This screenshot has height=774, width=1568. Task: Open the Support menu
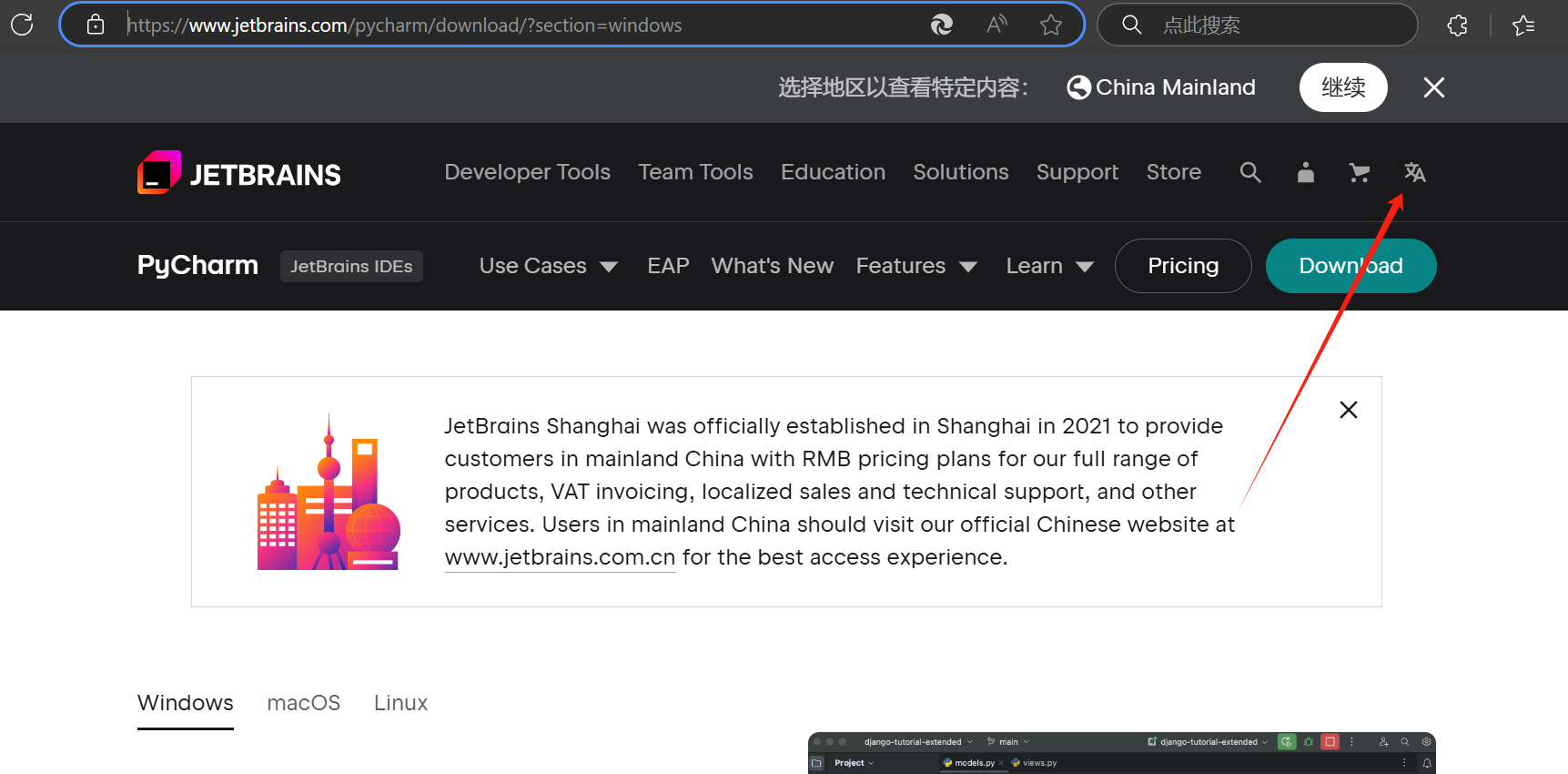(x=1077, y=172)
